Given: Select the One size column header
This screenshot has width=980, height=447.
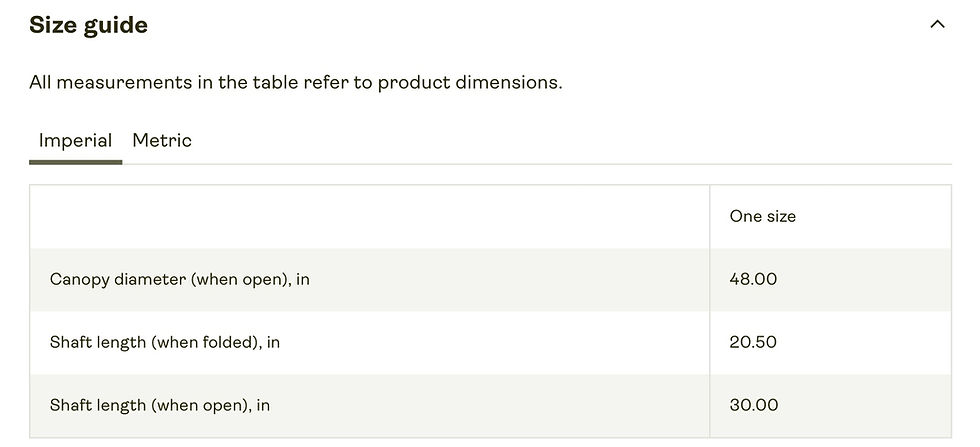Looking at the screenshot, I should 762,216.
